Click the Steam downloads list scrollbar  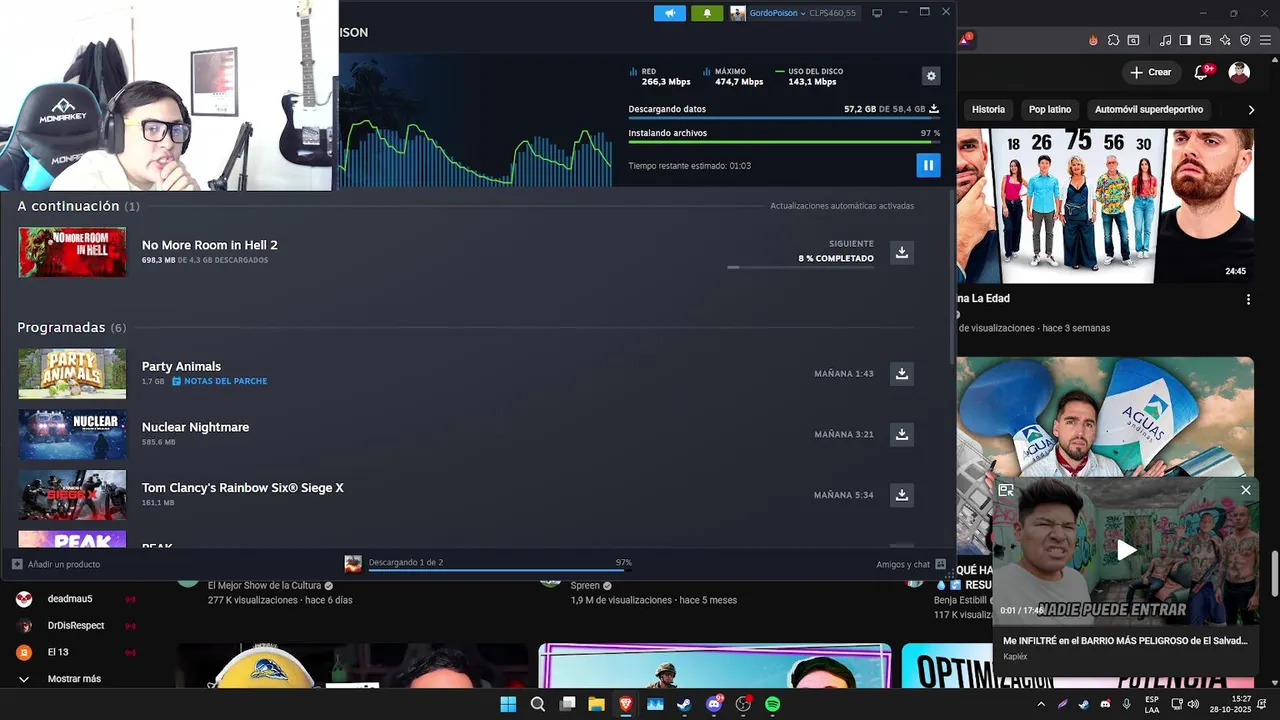tap(952, 275)
